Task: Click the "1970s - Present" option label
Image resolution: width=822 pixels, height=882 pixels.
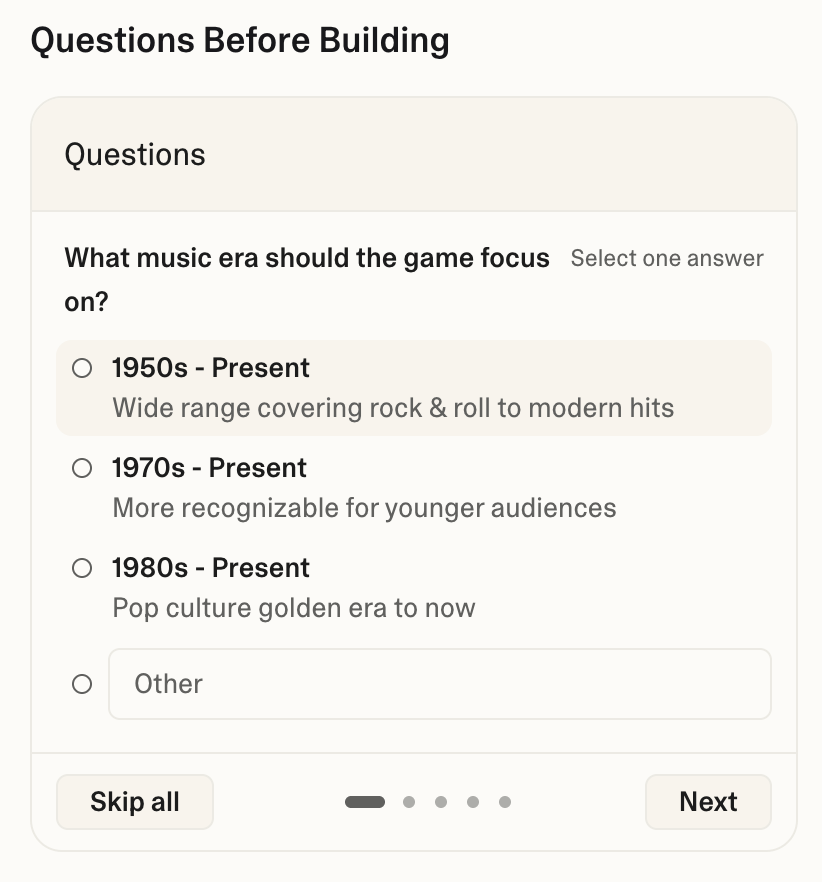Action: pos(209,468)
